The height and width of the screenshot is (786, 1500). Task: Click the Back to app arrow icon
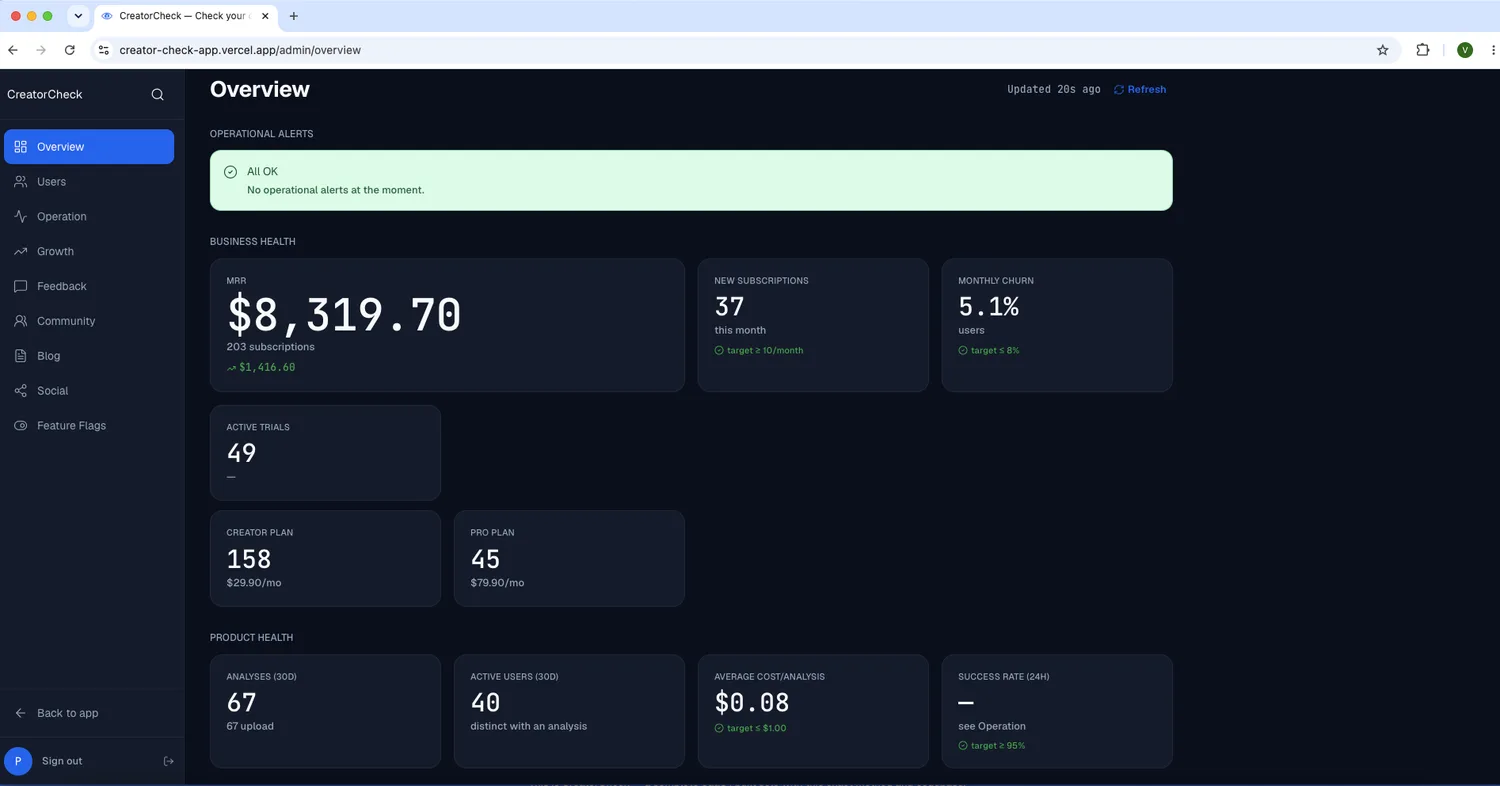pos(21,713)
